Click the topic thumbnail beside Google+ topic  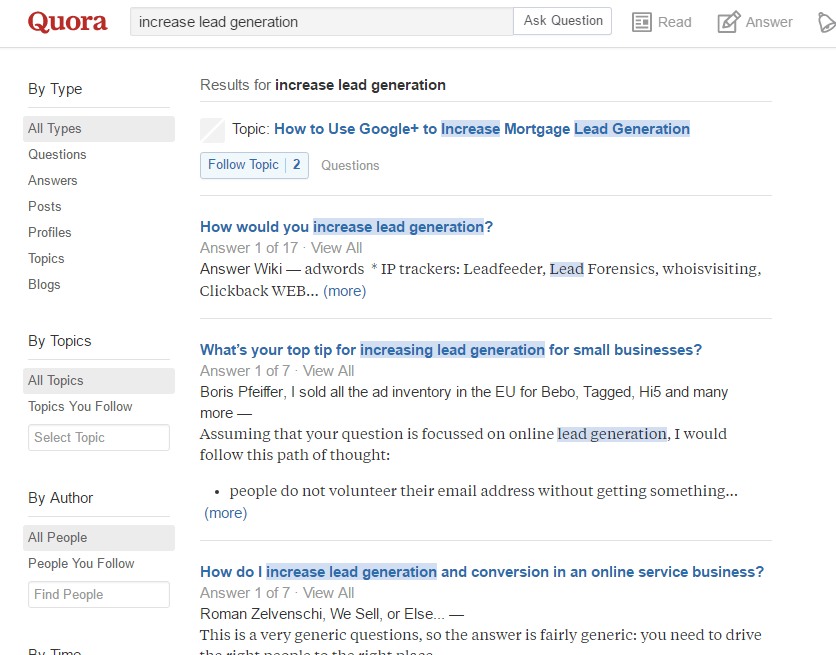pyautogui.click(x=212, y=130)
